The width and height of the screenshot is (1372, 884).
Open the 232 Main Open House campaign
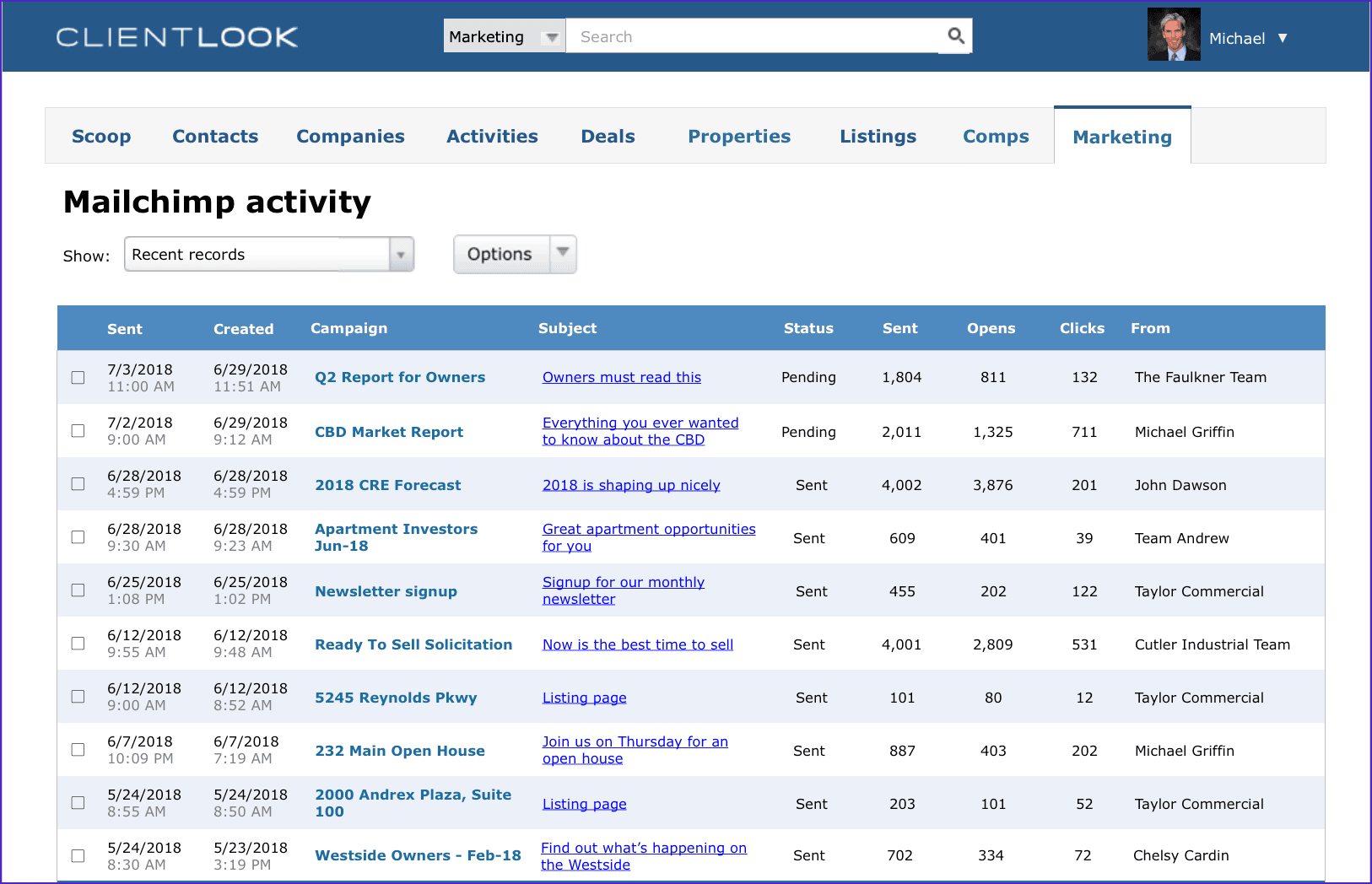400,751
